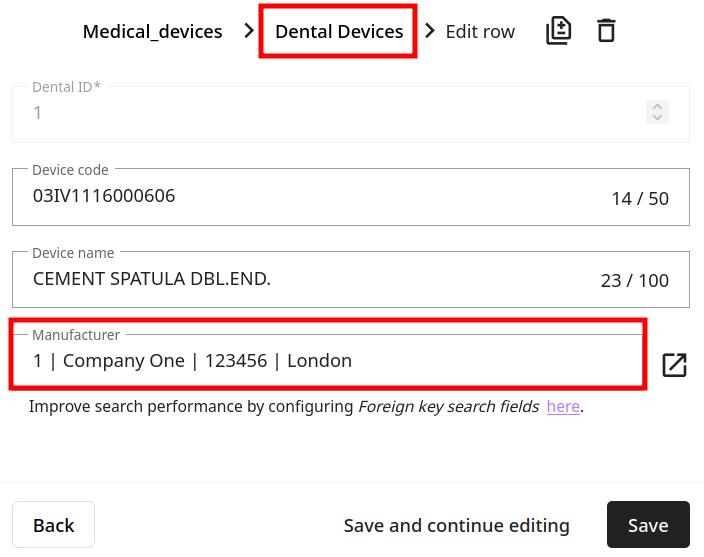704x557 pixels.
Task: Focus the Device code text field
Action: coord(300,197)
